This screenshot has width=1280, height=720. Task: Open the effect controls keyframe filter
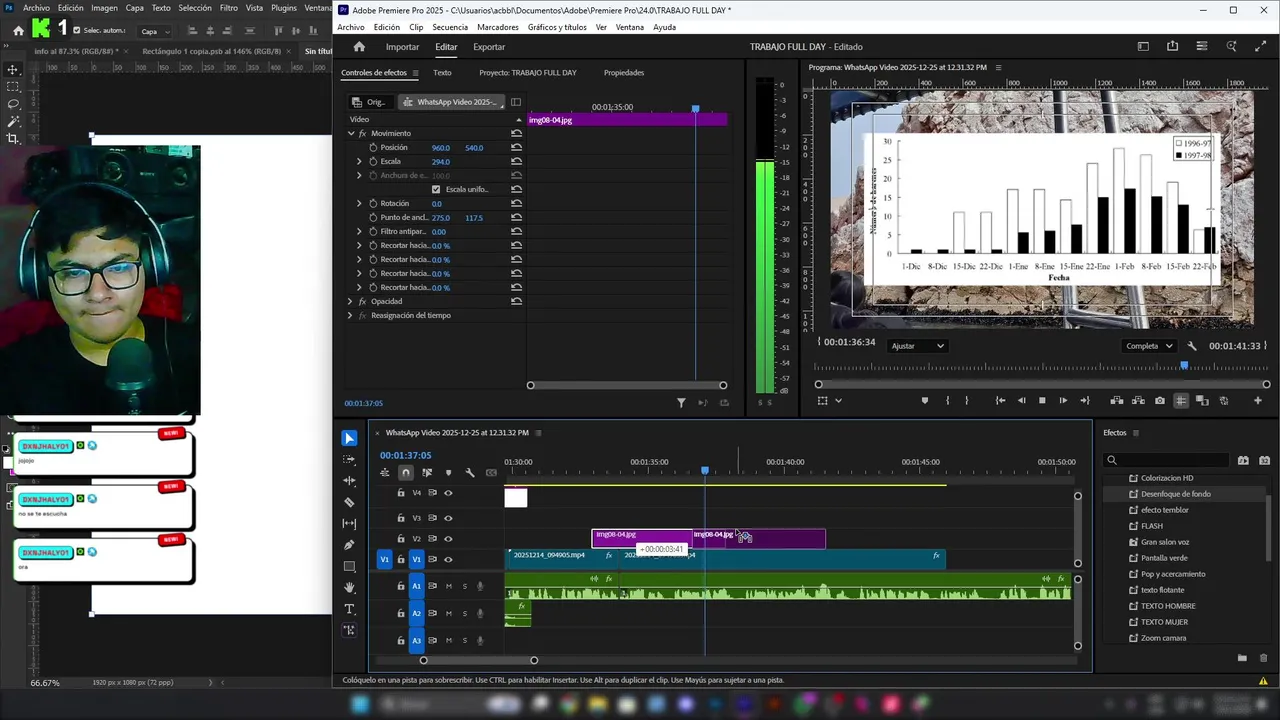pos(681,403)
